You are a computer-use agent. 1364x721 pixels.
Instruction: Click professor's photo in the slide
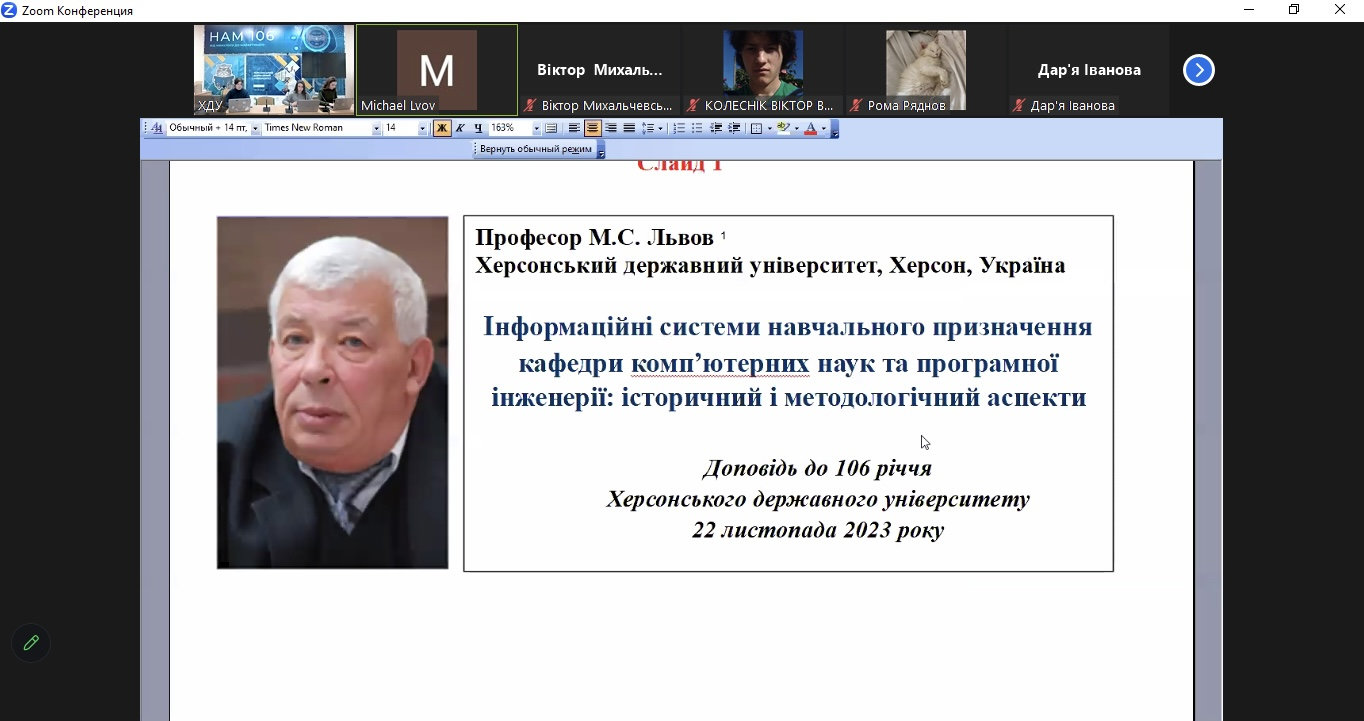[332, 392]
